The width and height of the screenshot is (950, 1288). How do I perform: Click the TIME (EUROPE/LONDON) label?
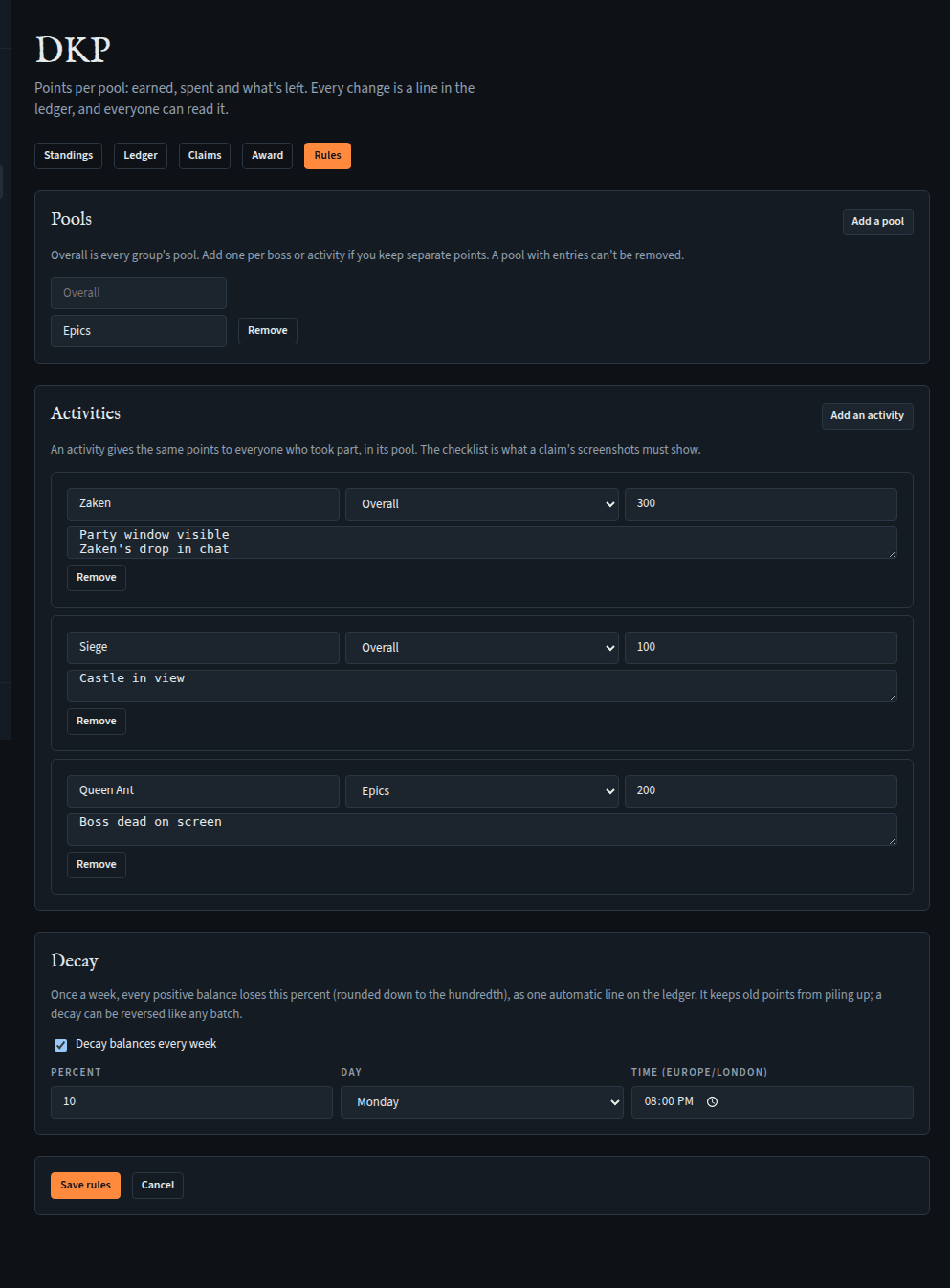pyautogui.click(x=699, y=1073)
